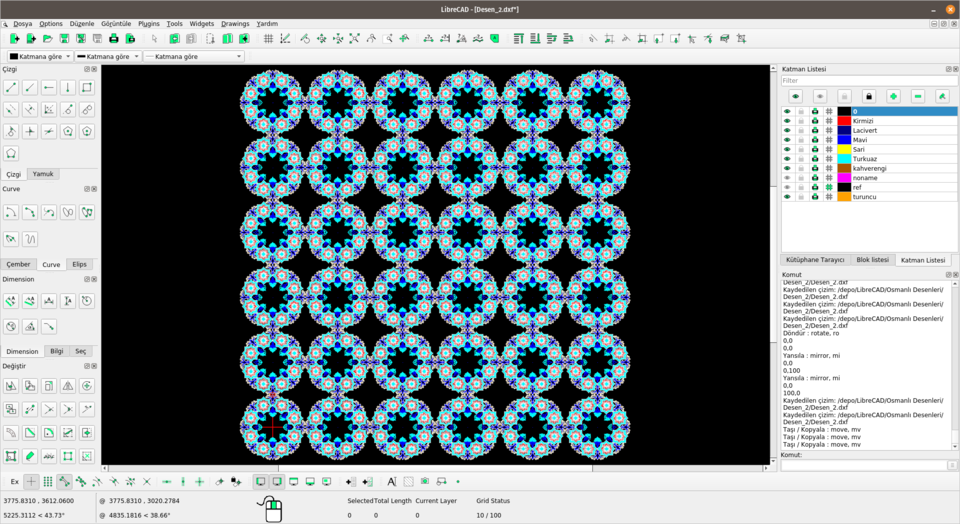Viewport: 960px width, 524px height.
Task: Click the mirror tool in Değiştir panel
Action: (68, 386)
